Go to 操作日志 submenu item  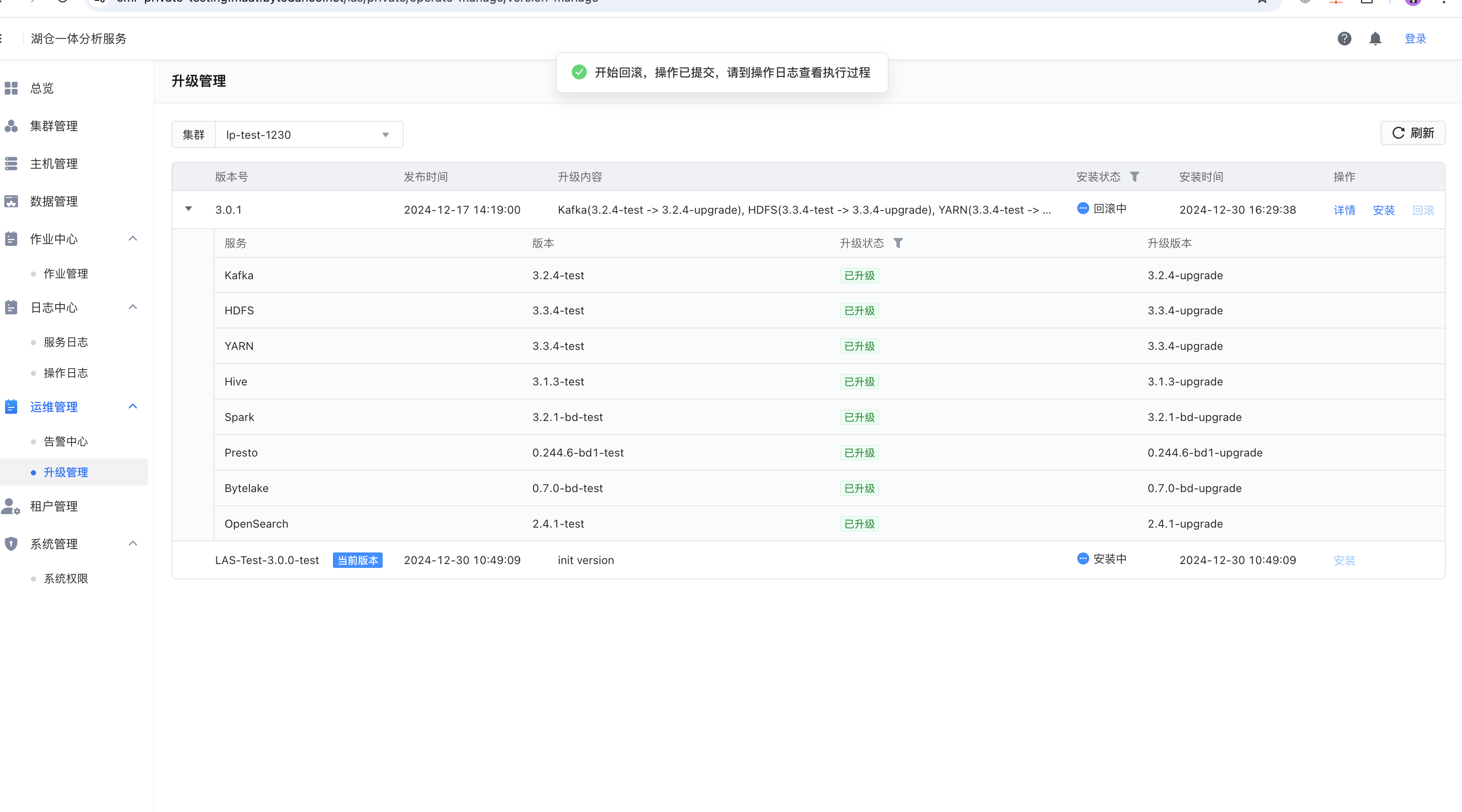click(66, 373)
